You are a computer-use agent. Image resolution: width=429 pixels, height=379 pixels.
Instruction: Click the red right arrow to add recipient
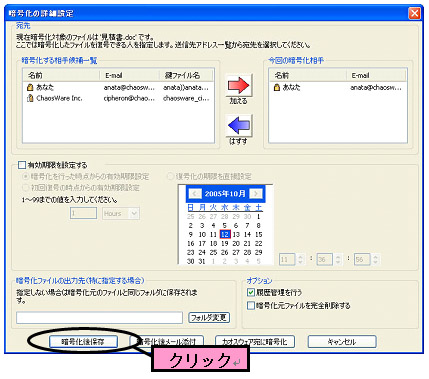pos(239,86)
